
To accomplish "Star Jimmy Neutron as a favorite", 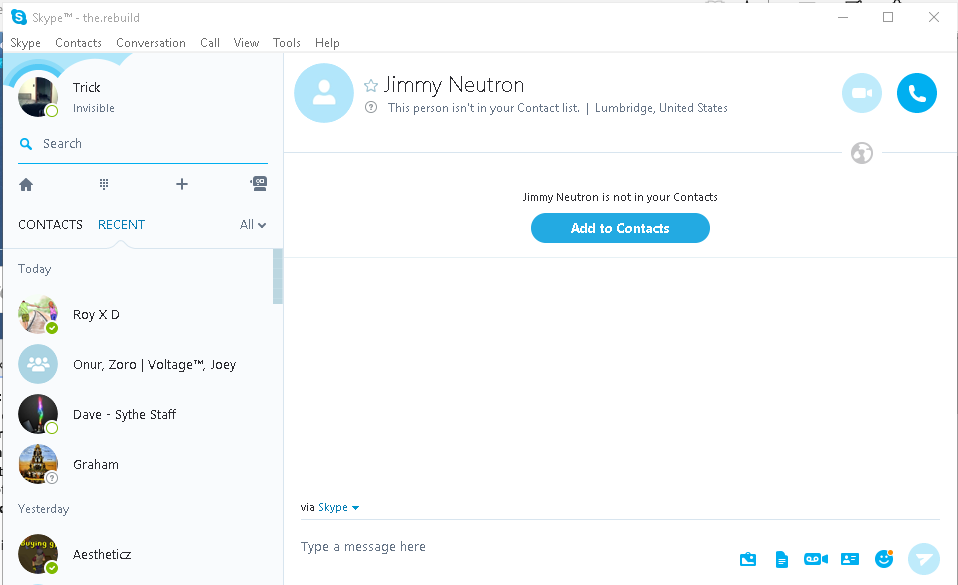I will tap(371, 86).
